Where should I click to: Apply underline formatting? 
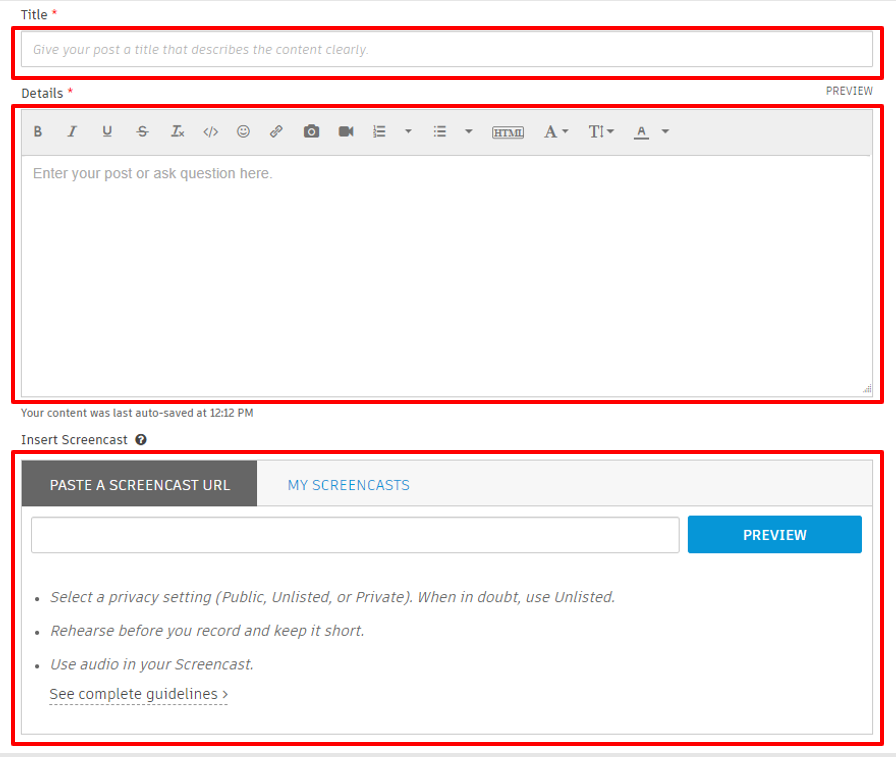107,131
